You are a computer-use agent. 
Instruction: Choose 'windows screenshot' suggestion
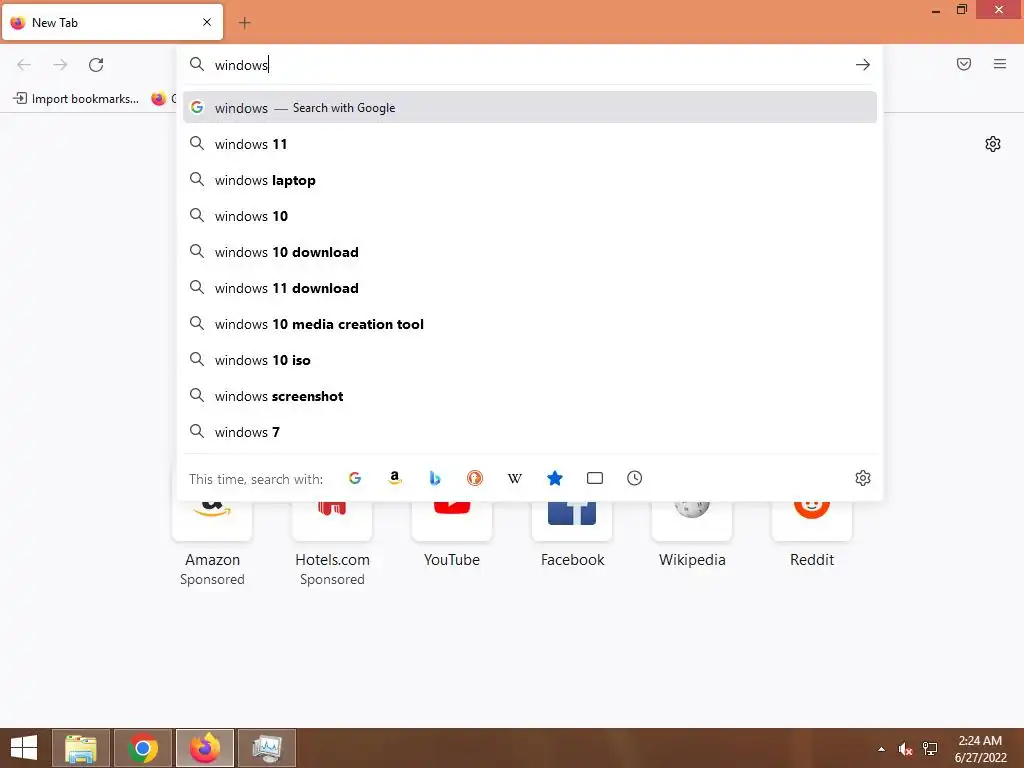click(530, 396)
